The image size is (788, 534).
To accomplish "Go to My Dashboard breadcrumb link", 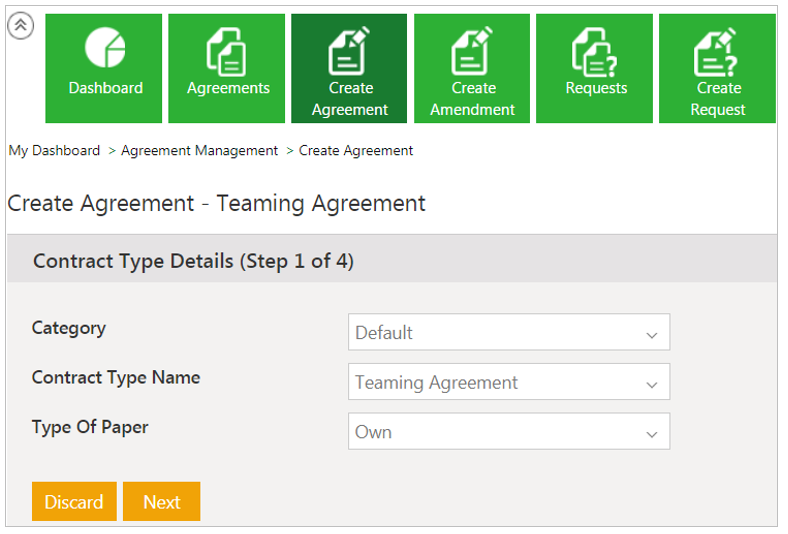I will pos(54,151).
